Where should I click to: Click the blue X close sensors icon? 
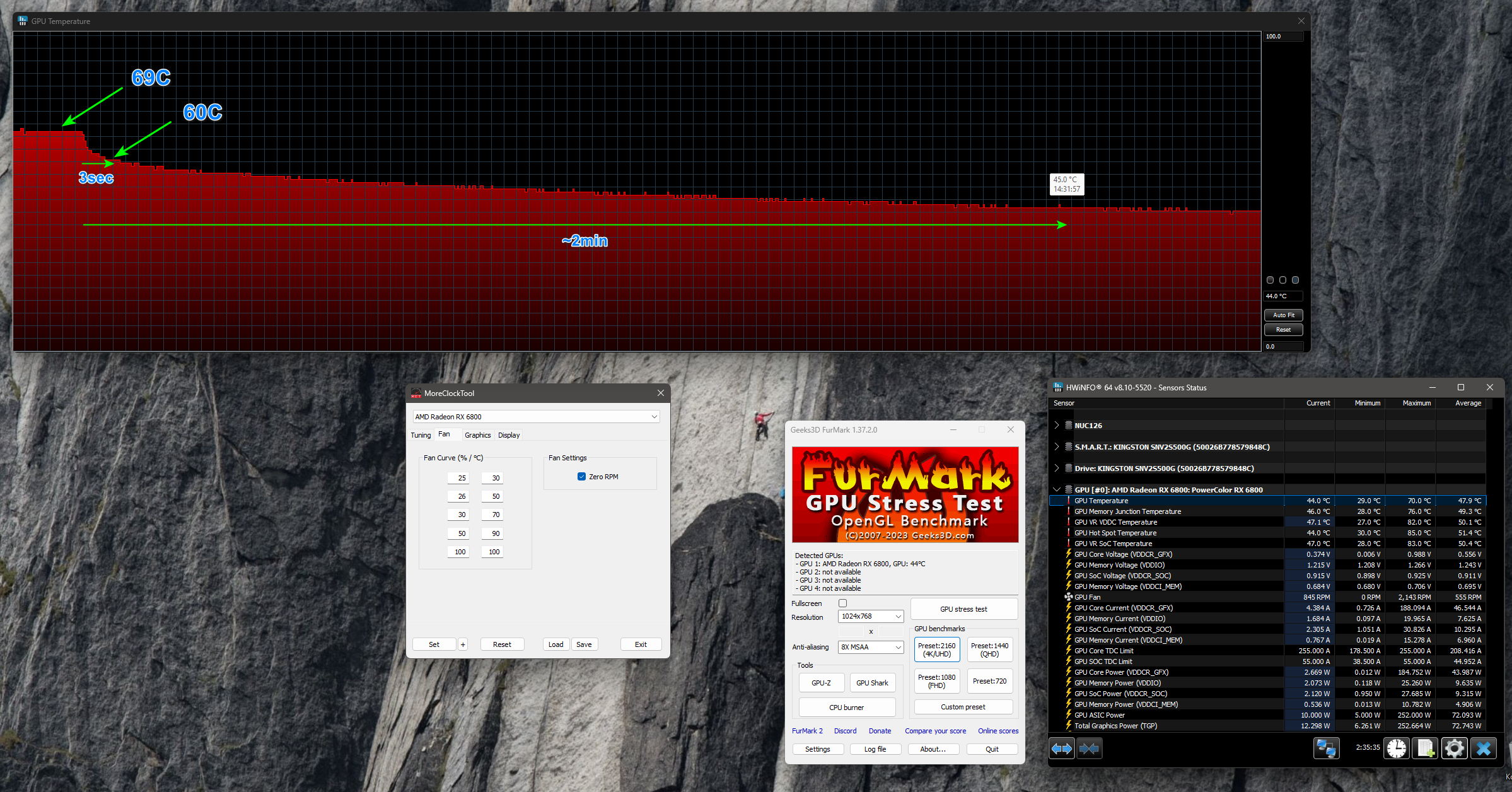coord(1484,748)
